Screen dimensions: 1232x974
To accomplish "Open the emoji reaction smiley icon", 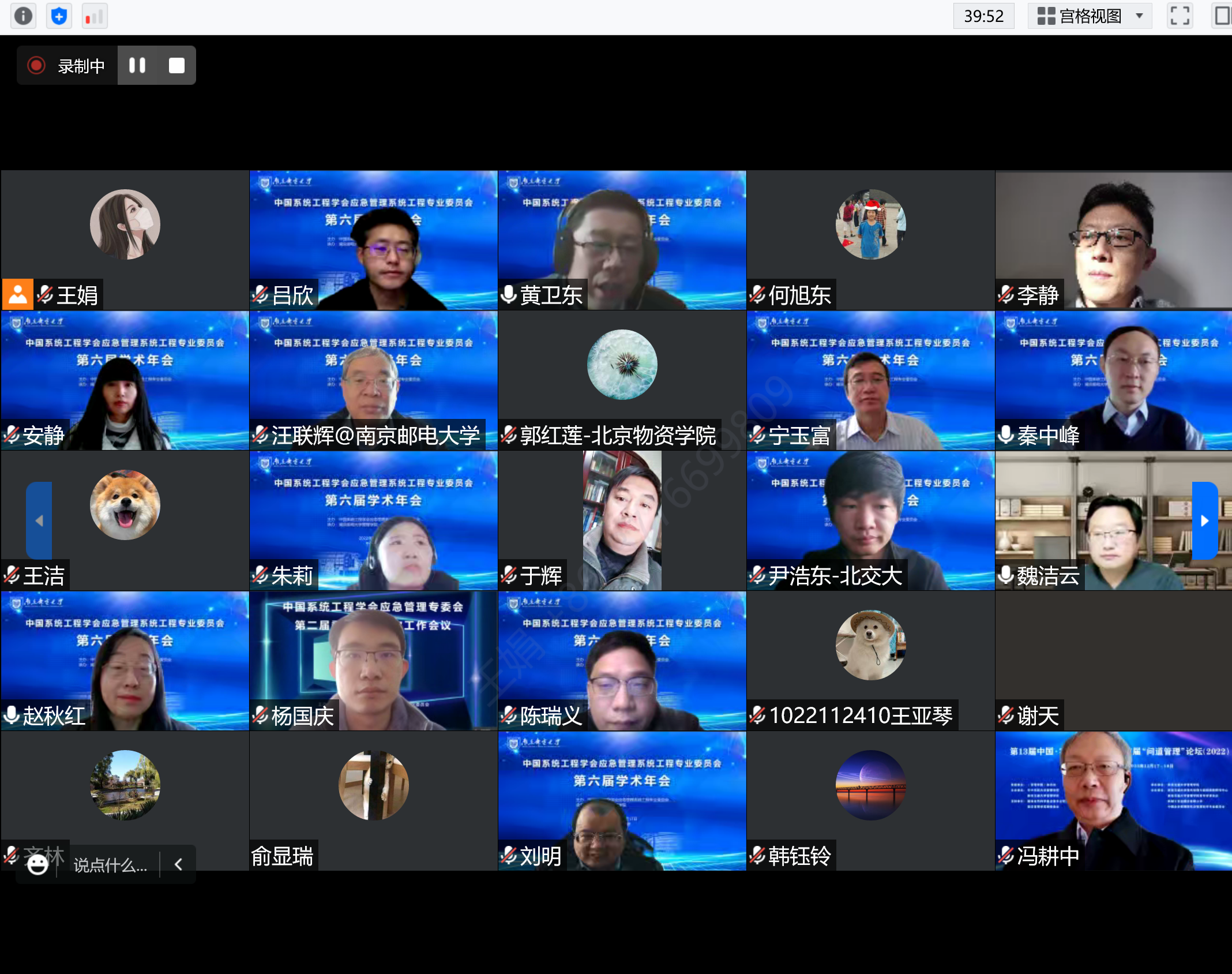I will click(x=38, y=864).
